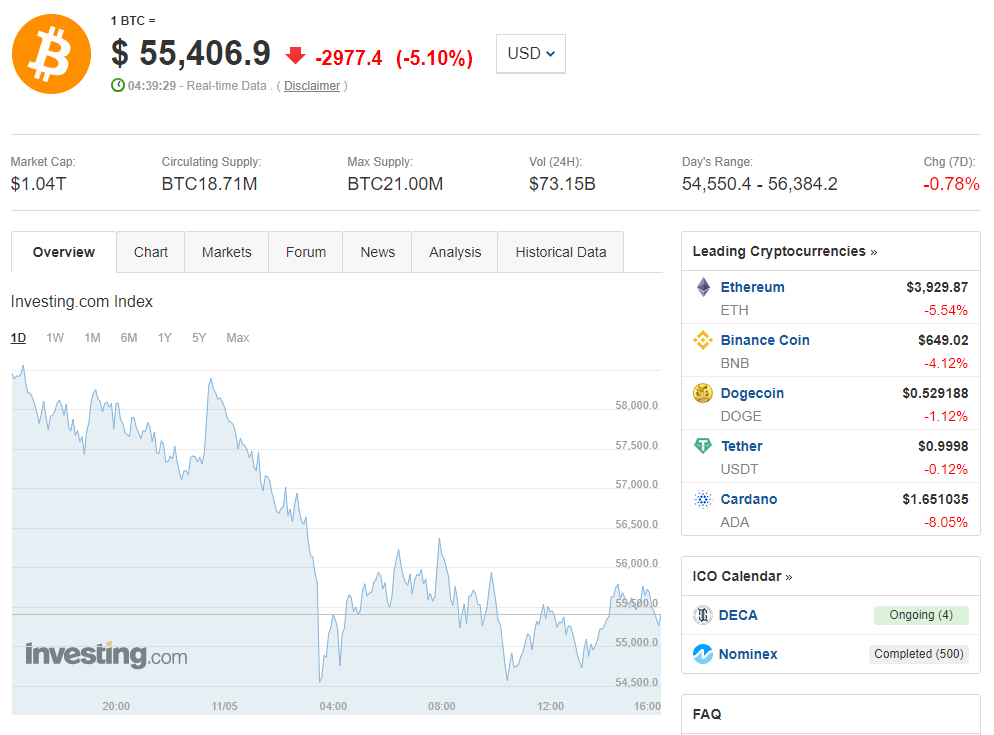Screen dimensions: 994x735
Task: Click the DECA ICO icon
Action: (702, 615)
